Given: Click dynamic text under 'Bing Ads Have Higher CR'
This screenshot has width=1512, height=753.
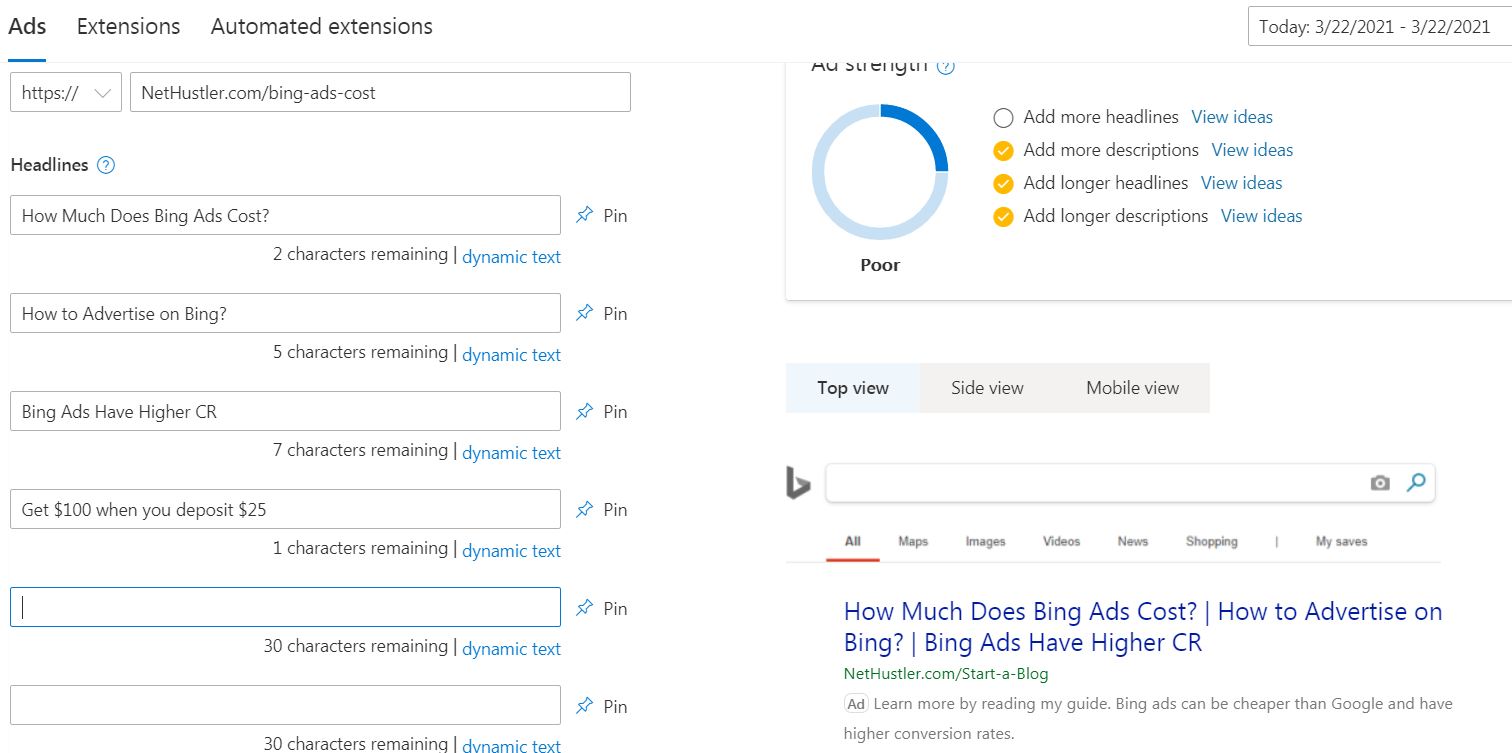Looking at the screenshot, I should 511,453.
